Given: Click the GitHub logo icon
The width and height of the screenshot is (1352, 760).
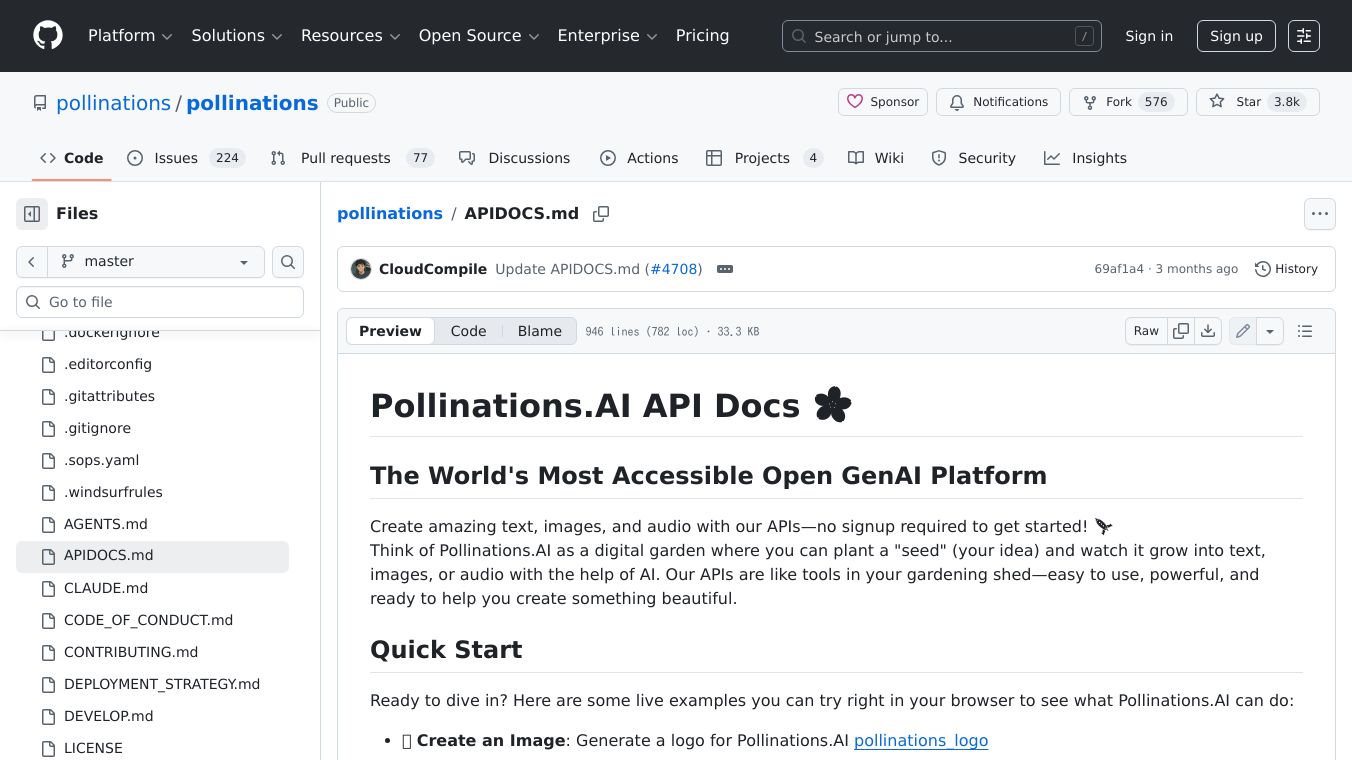Looking at the screenshot, I should tap(48, 36).
